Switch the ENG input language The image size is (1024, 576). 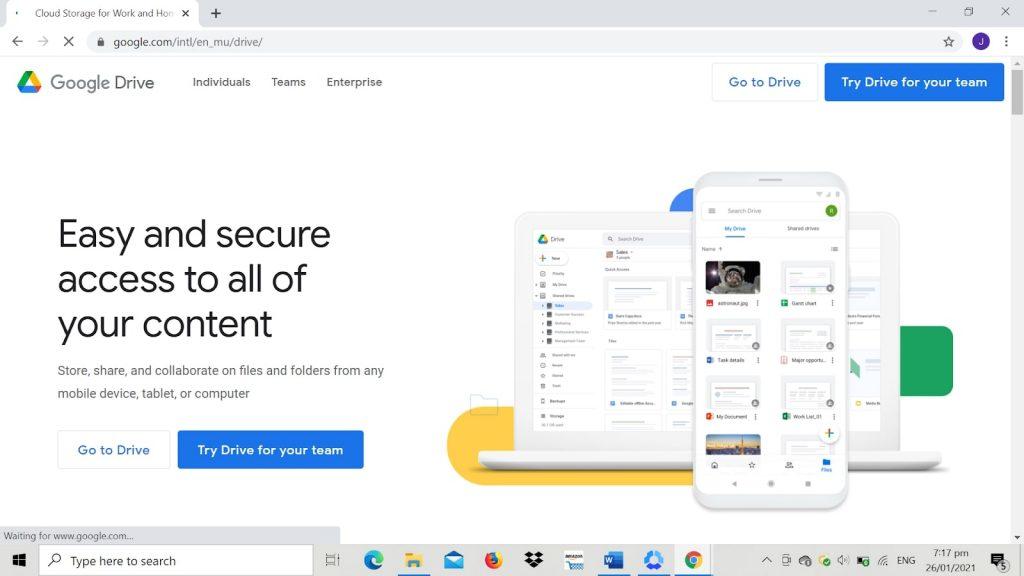(906, 560)
